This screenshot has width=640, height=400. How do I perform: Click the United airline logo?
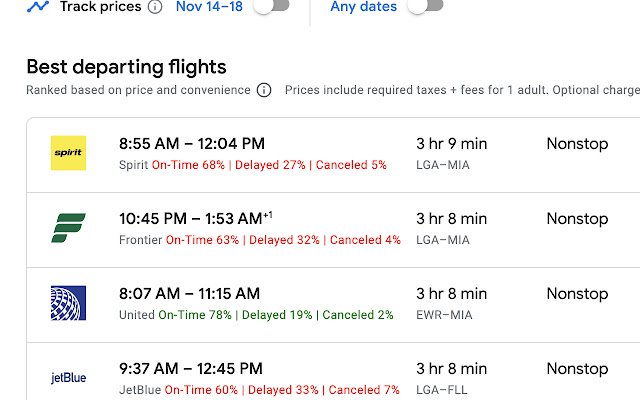[68, 303]
